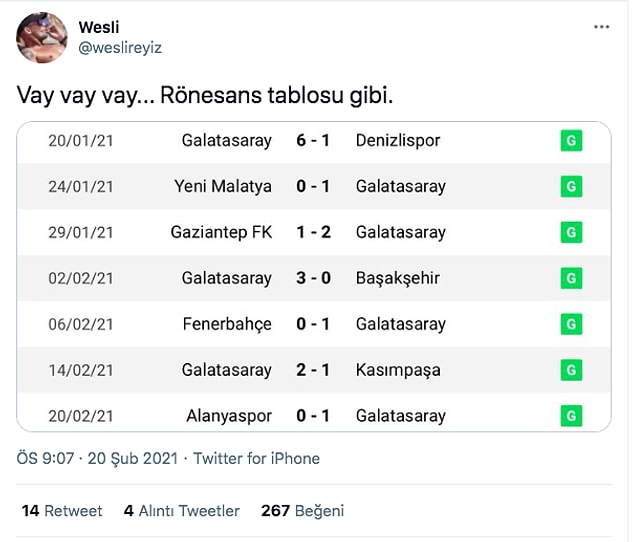This screenshot has height=542, width=635.
Task: Open the three-dot more options menu
Action: tap(601, 27)
